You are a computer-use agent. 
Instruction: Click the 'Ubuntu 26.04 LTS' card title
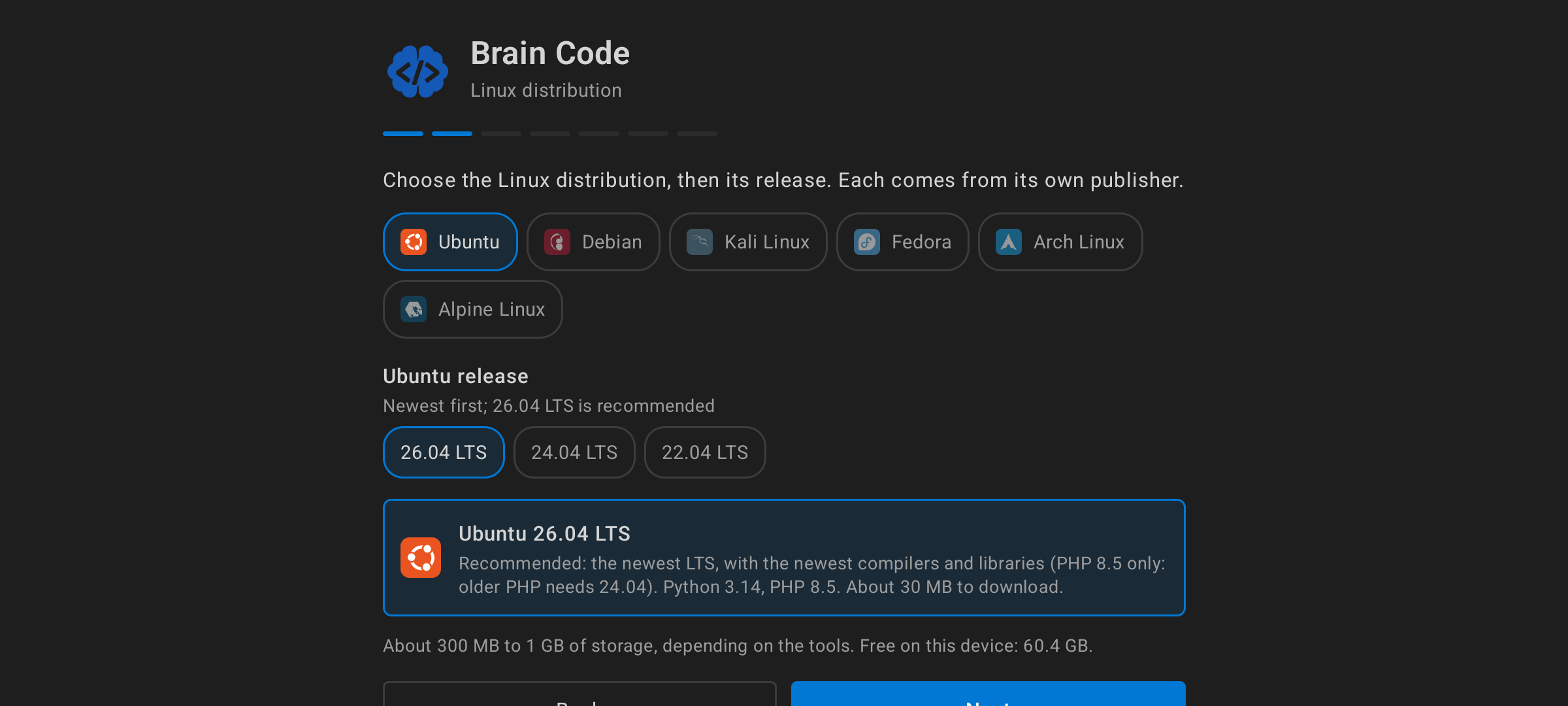(544, 534)
